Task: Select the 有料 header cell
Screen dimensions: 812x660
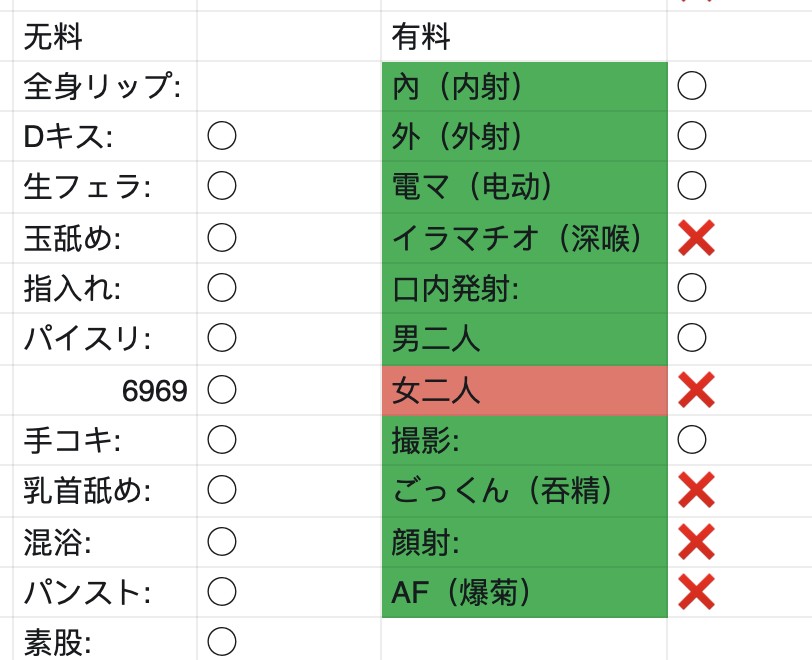Action: coord(525,37)
